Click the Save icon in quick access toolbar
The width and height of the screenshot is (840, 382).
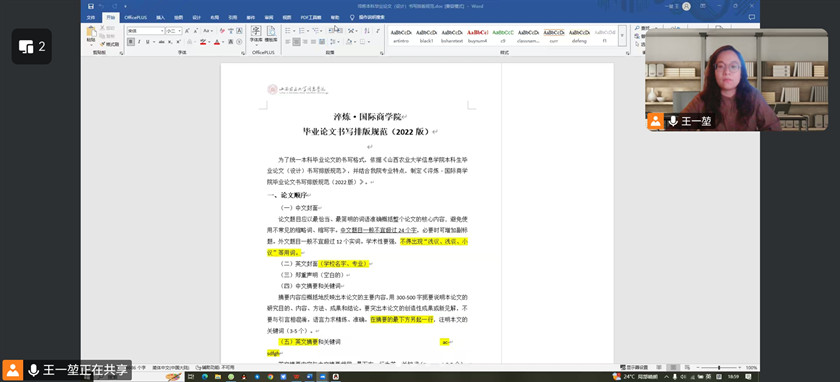91,6
